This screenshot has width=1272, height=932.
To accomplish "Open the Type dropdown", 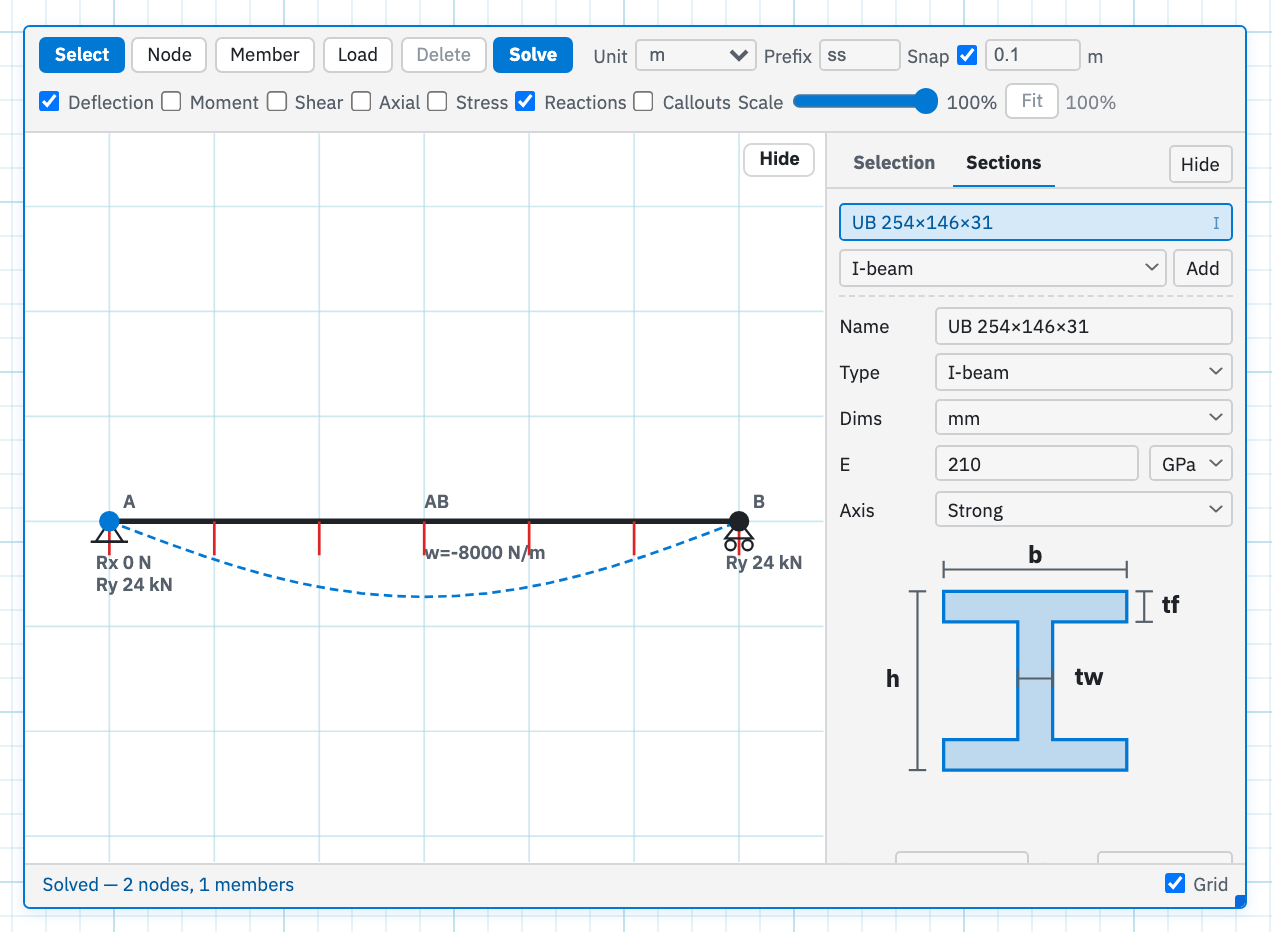I will pos(1083,372).
